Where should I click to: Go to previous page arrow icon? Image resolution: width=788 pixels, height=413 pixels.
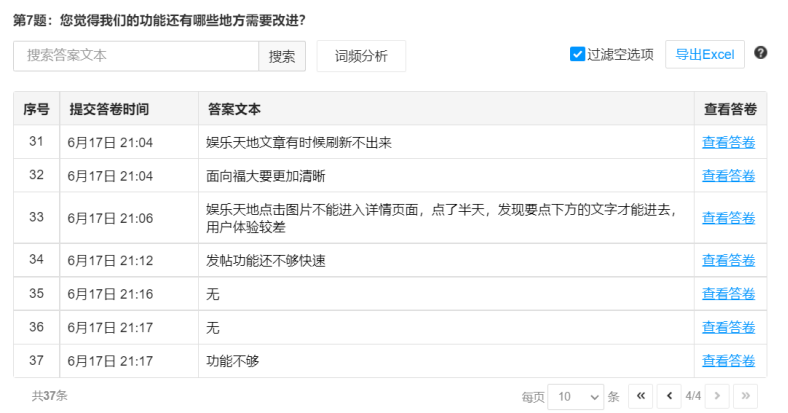coord(669,396)
